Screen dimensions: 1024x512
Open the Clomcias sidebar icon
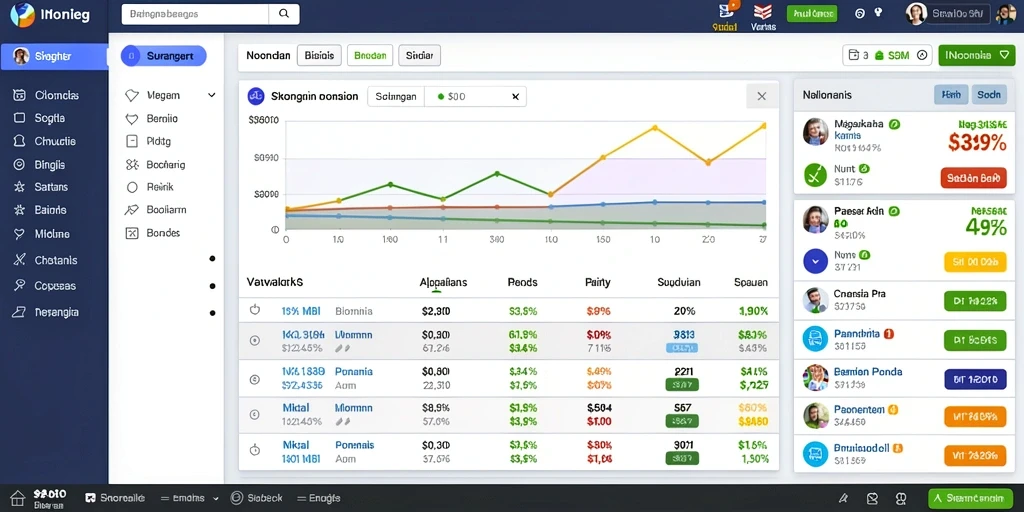[19, 95]
